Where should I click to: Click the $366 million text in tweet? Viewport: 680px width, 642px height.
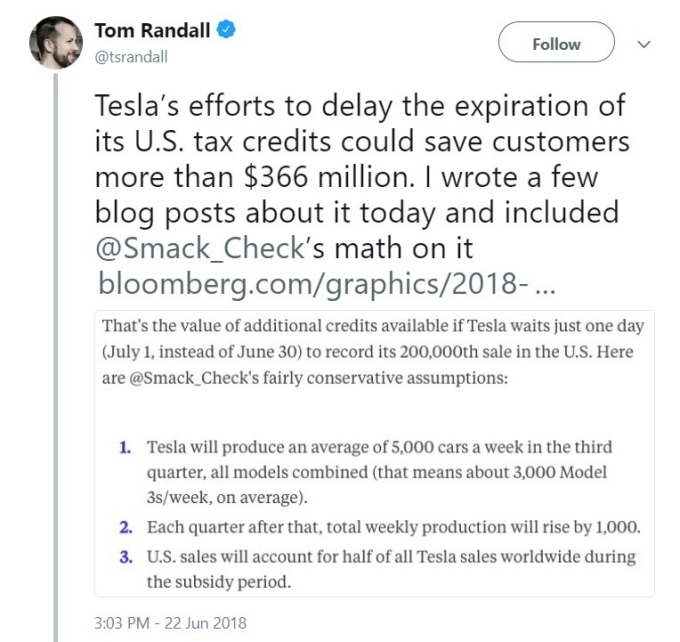click(x=326, y=177)
